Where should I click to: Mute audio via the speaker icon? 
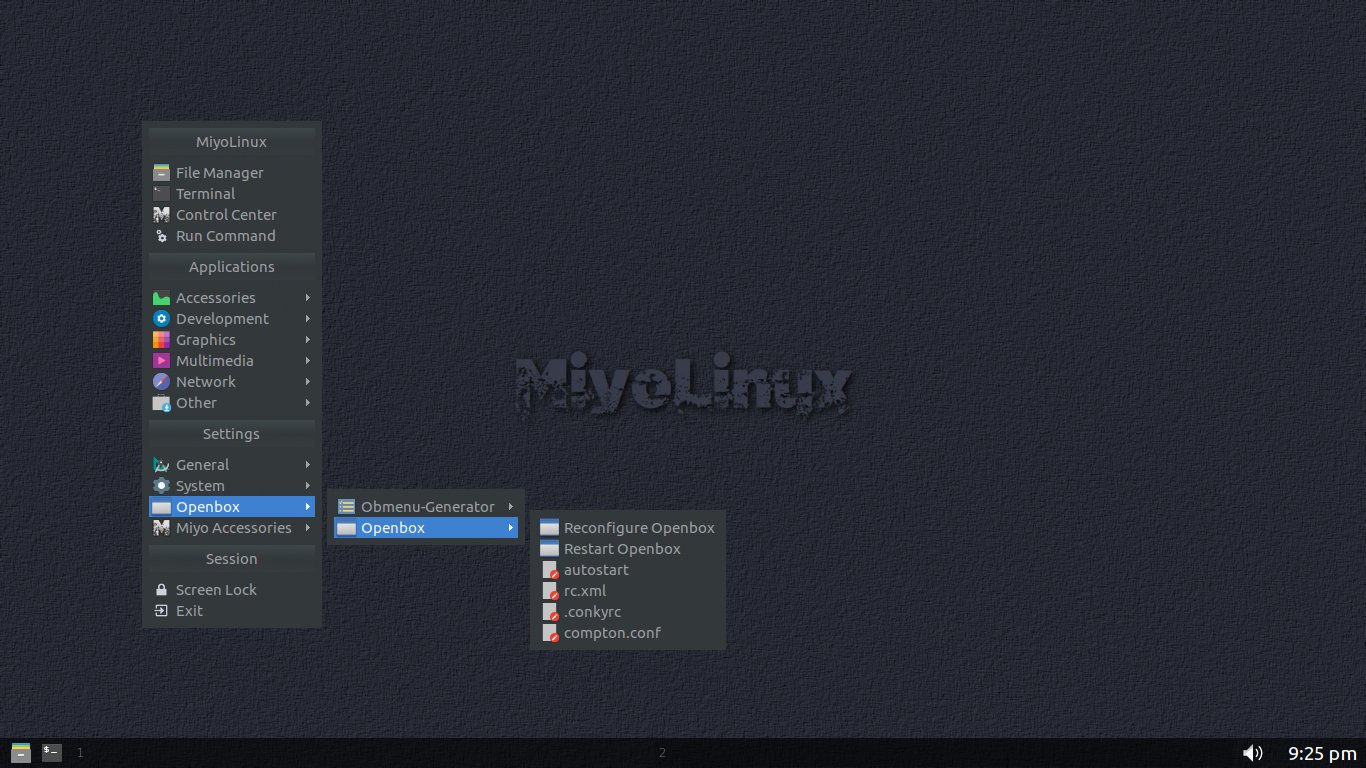[1252, 752]
